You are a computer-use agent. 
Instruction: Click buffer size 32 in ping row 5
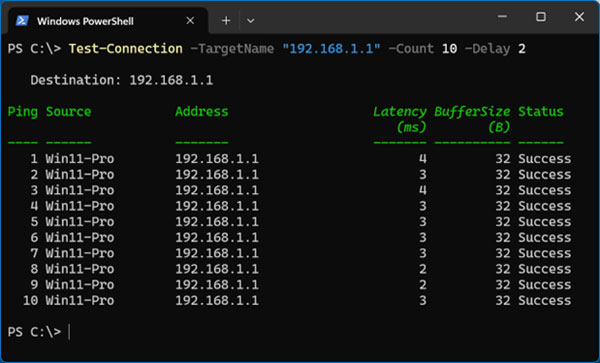tap(503, 222)
